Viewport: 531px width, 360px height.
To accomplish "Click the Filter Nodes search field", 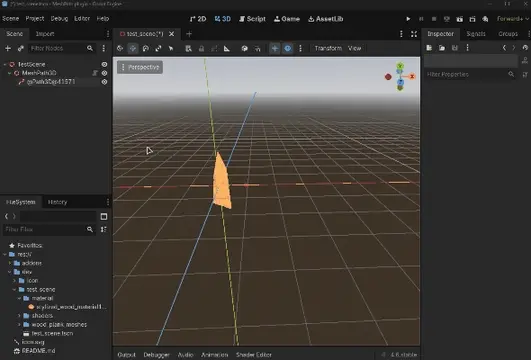I will click(61, 48).
